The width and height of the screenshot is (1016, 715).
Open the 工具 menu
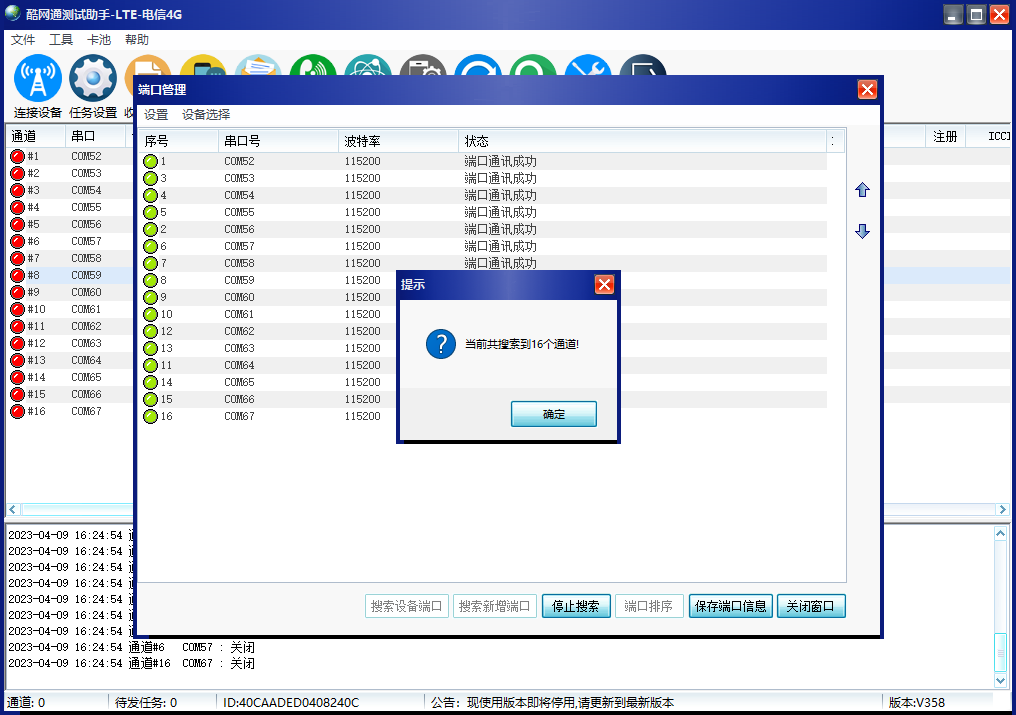(x=61, y=40)
